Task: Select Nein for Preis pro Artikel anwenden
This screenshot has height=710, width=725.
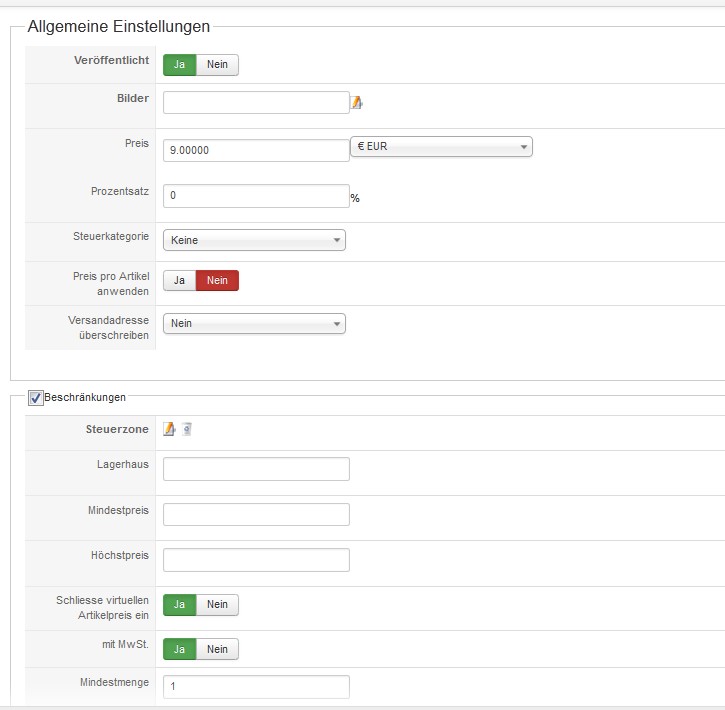Action: coord(217,280)
